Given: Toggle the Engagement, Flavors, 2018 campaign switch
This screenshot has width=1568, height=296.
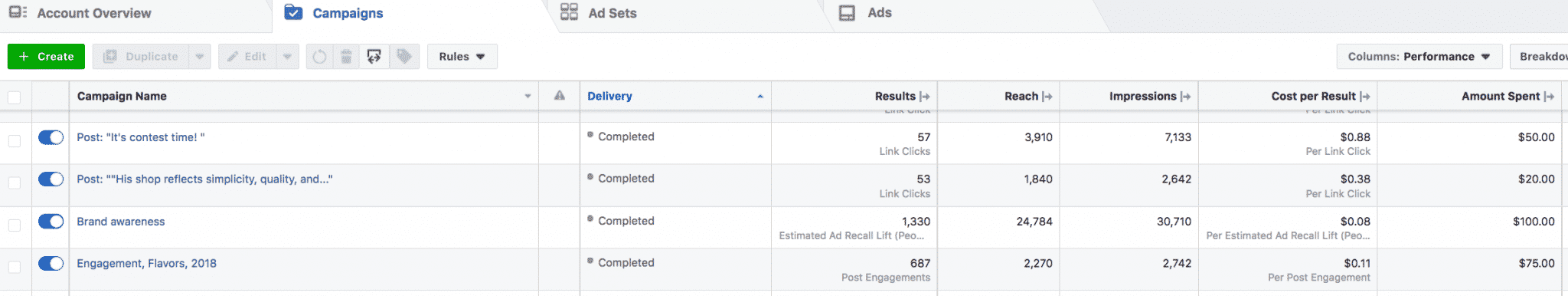Looking at the screenshot, I should coord(51,264).
